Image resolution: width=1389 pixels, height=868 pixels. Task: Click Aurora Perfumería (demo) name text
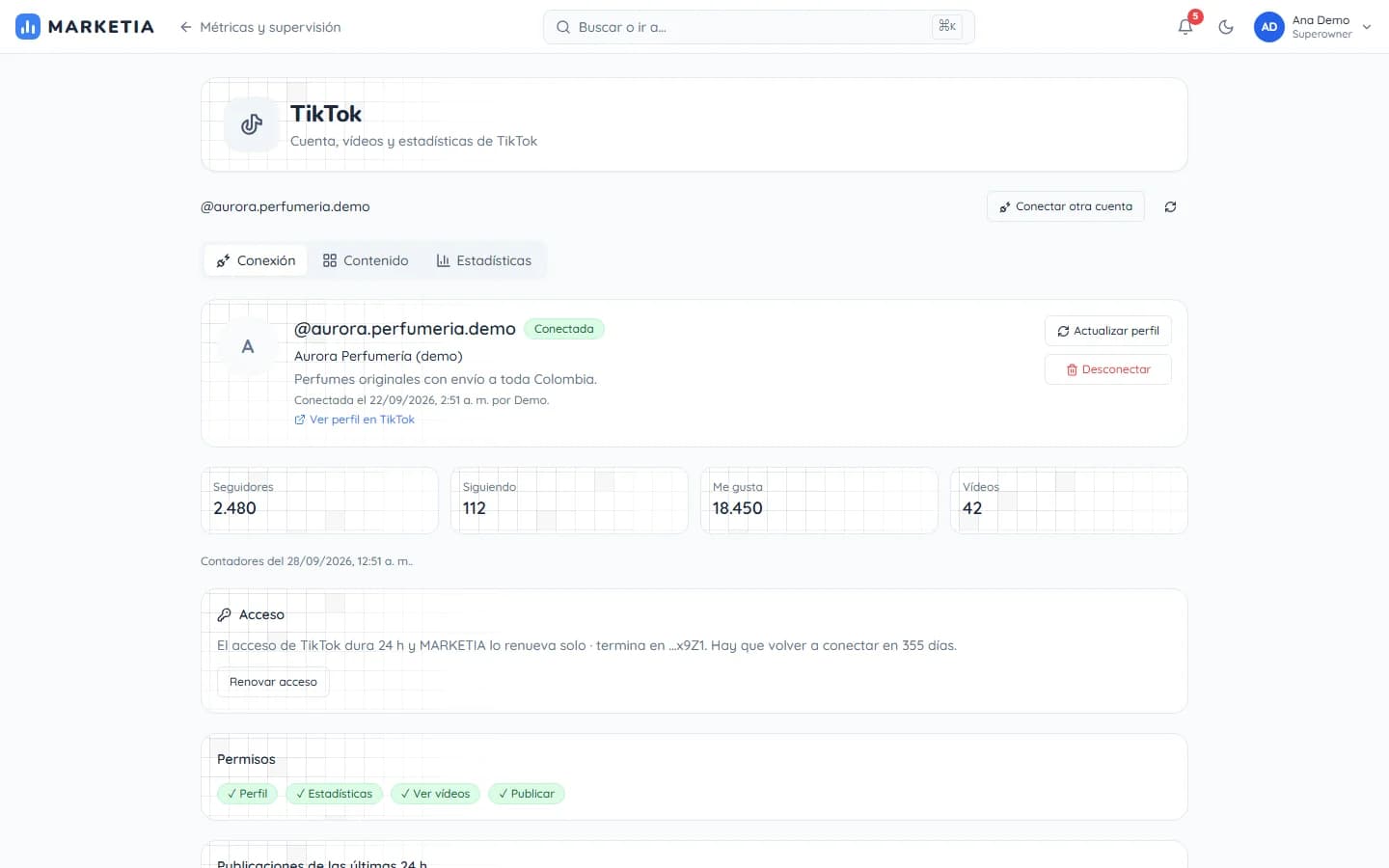pyautogui.click(x=378, y=356)
